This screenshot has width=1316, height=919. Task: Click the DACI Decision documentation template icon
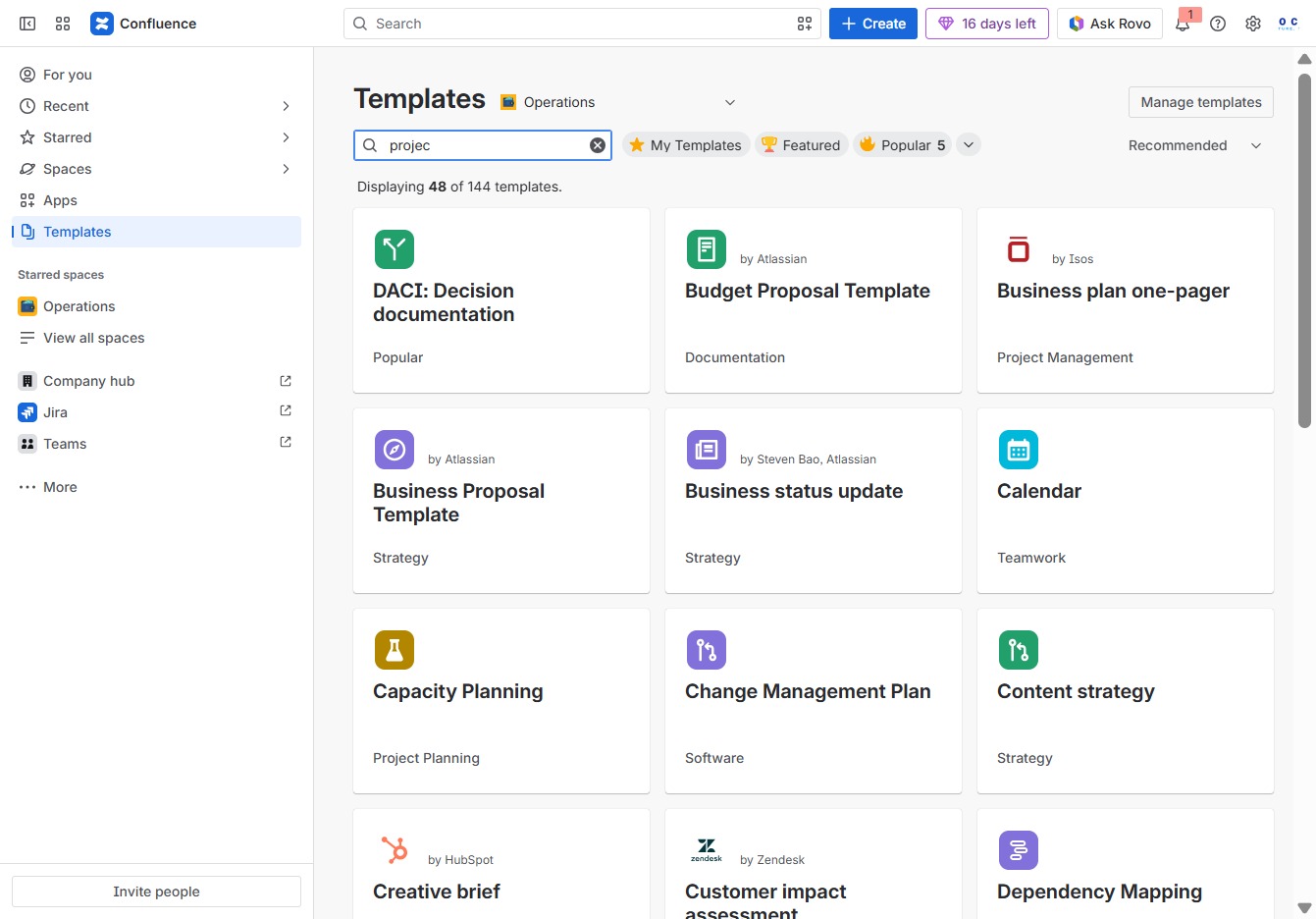pyautogui.click(x=395, y=249)
